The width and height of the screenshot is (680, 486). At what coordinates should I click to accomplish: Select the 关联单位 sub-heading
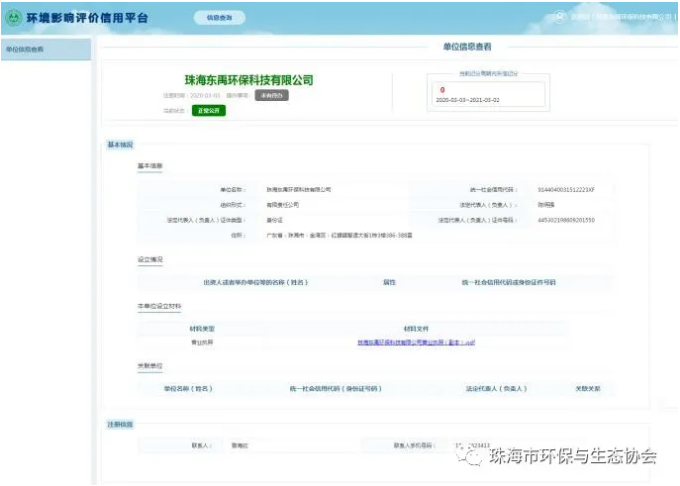[x=150, y=366]
